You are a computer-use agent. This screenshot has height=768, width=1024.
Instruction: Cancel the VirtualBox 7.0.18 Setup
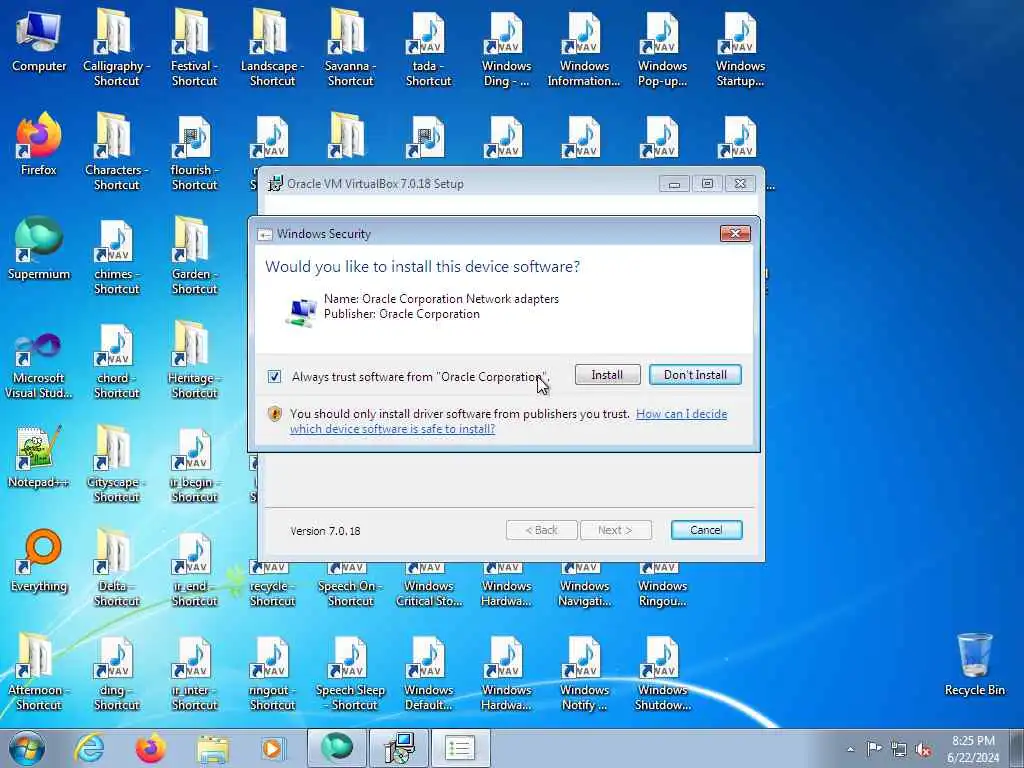coord(706,530)
